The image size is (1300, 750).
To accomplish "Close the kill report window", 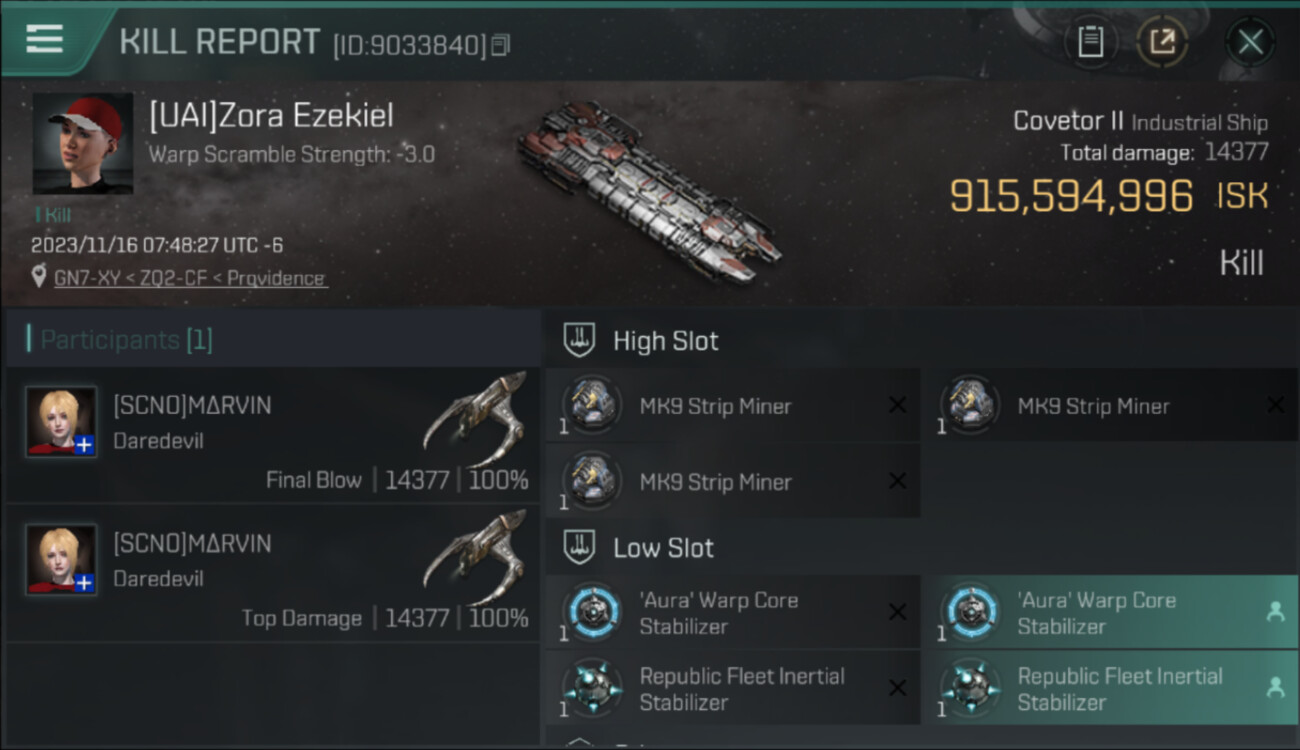I will 1250,42.
